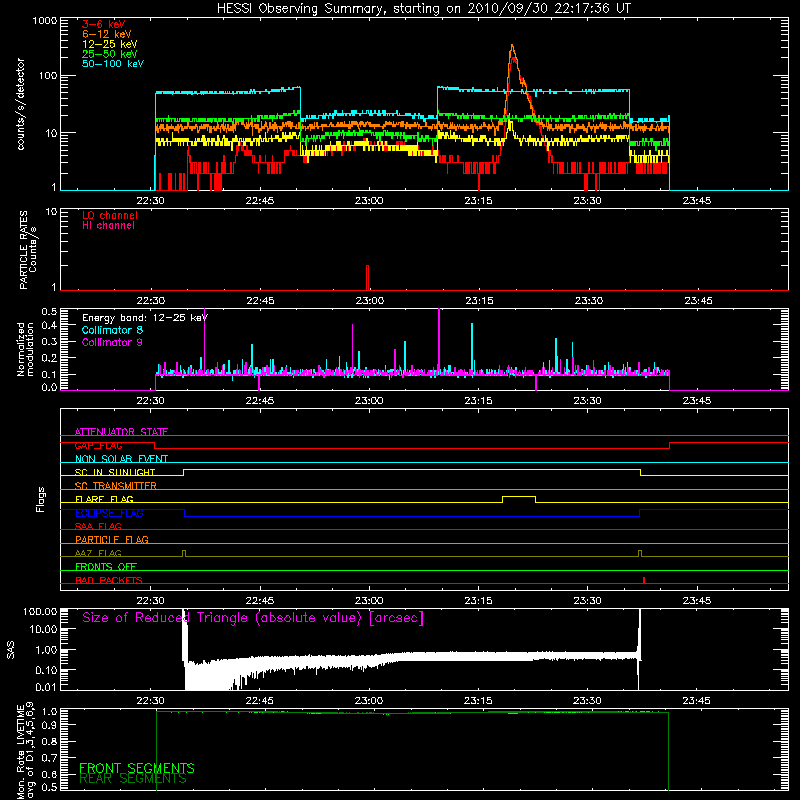The width and height of the screenshot is (800, 800).
Task: Click the 100.00 y-axis label on SAS plot
Action: 40,612
